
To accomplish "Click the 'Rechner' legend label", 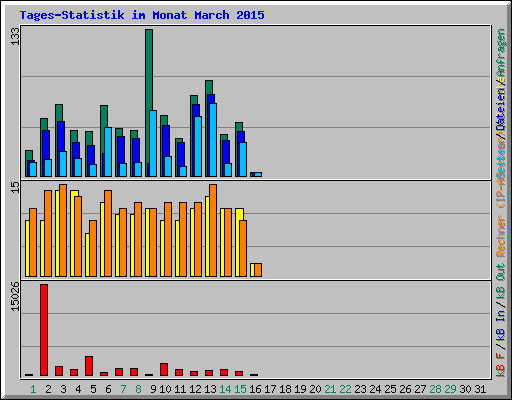I will [501, 236].
